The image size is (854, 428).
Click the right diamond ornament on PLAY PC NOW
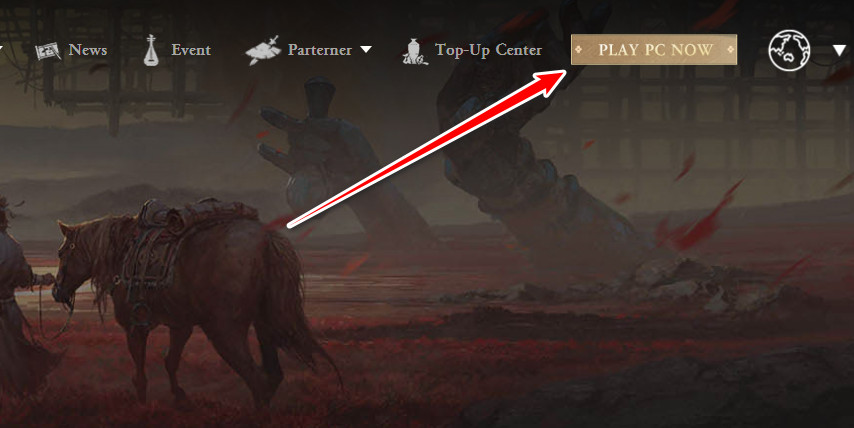(x=730, y=50)
